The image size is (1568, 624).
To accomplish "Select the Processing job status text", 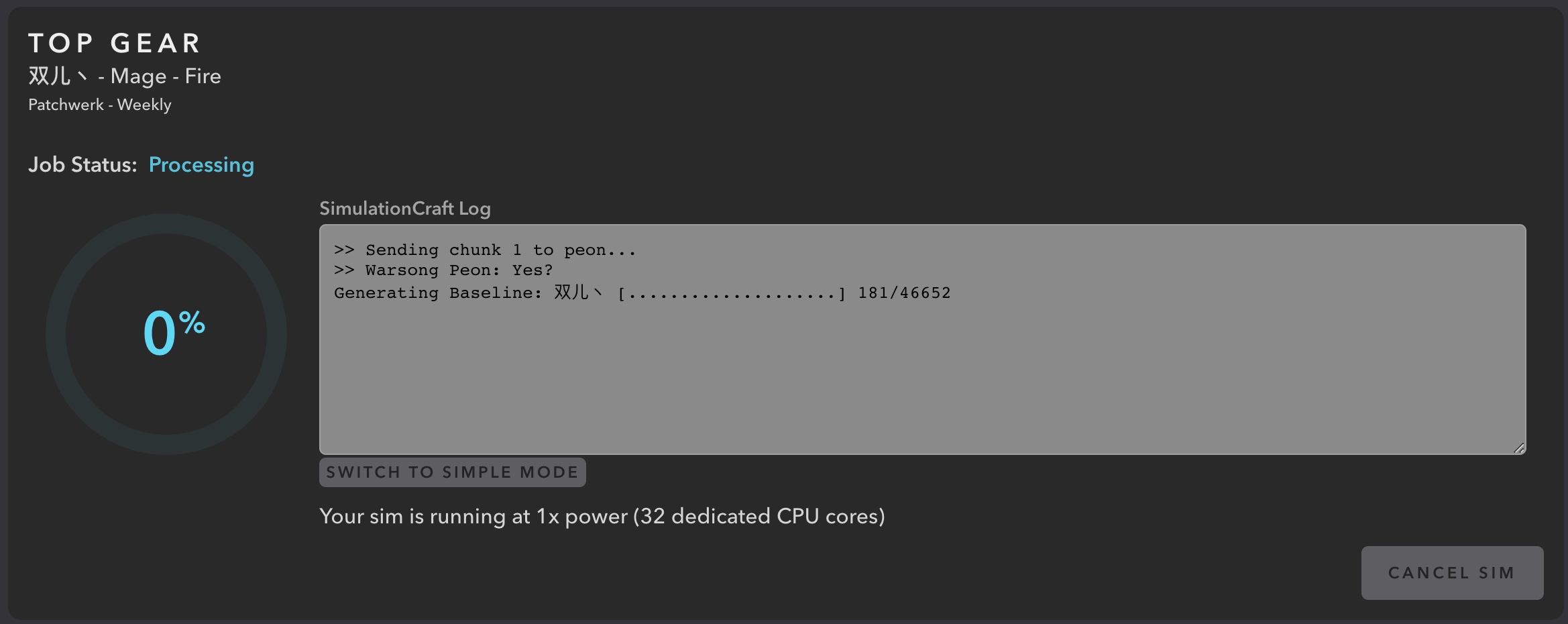I will pyautogui.click(x=201, y=165).
